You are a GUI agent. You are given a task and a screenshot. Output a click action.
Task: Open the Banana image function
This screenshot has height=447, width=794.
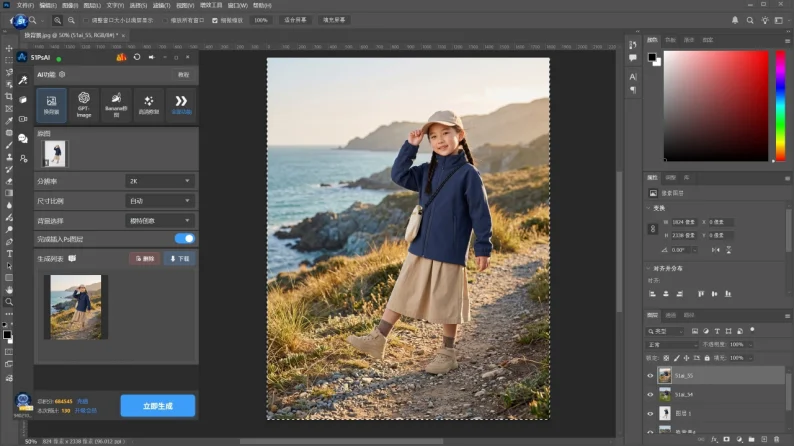click(x=116, y=105)
